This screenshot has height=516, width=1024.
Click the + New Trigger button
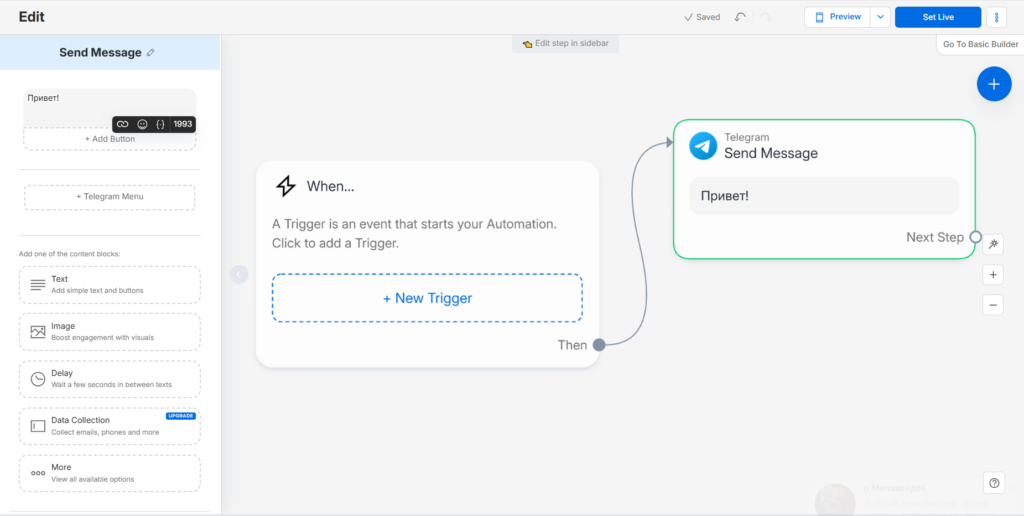coord(427,298)
